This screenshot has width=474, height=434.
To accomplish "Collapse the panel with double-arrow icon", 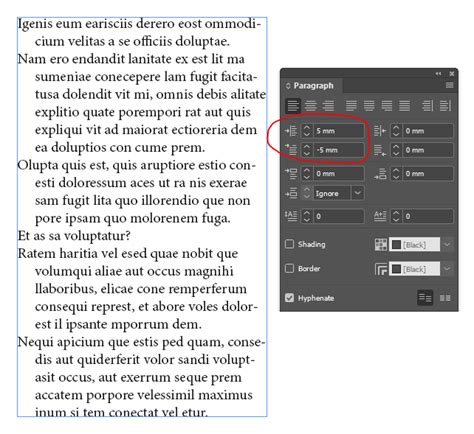I will [438, 74].
